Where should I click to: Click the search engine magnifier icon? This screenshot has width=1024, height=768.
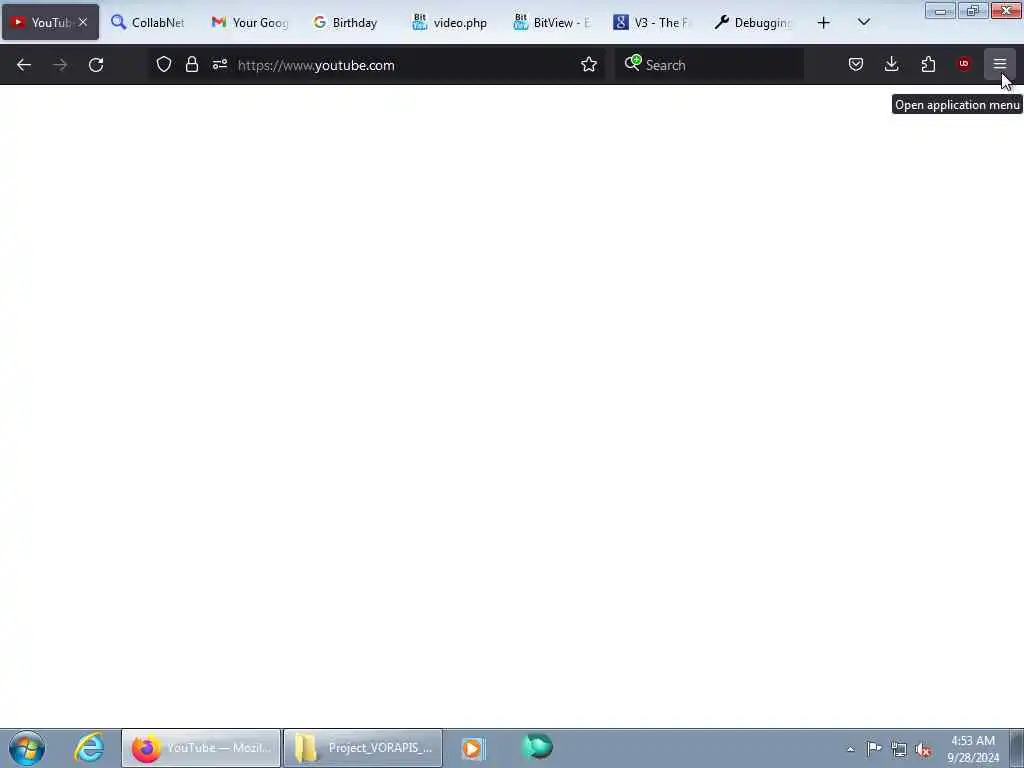pos(632,63)
